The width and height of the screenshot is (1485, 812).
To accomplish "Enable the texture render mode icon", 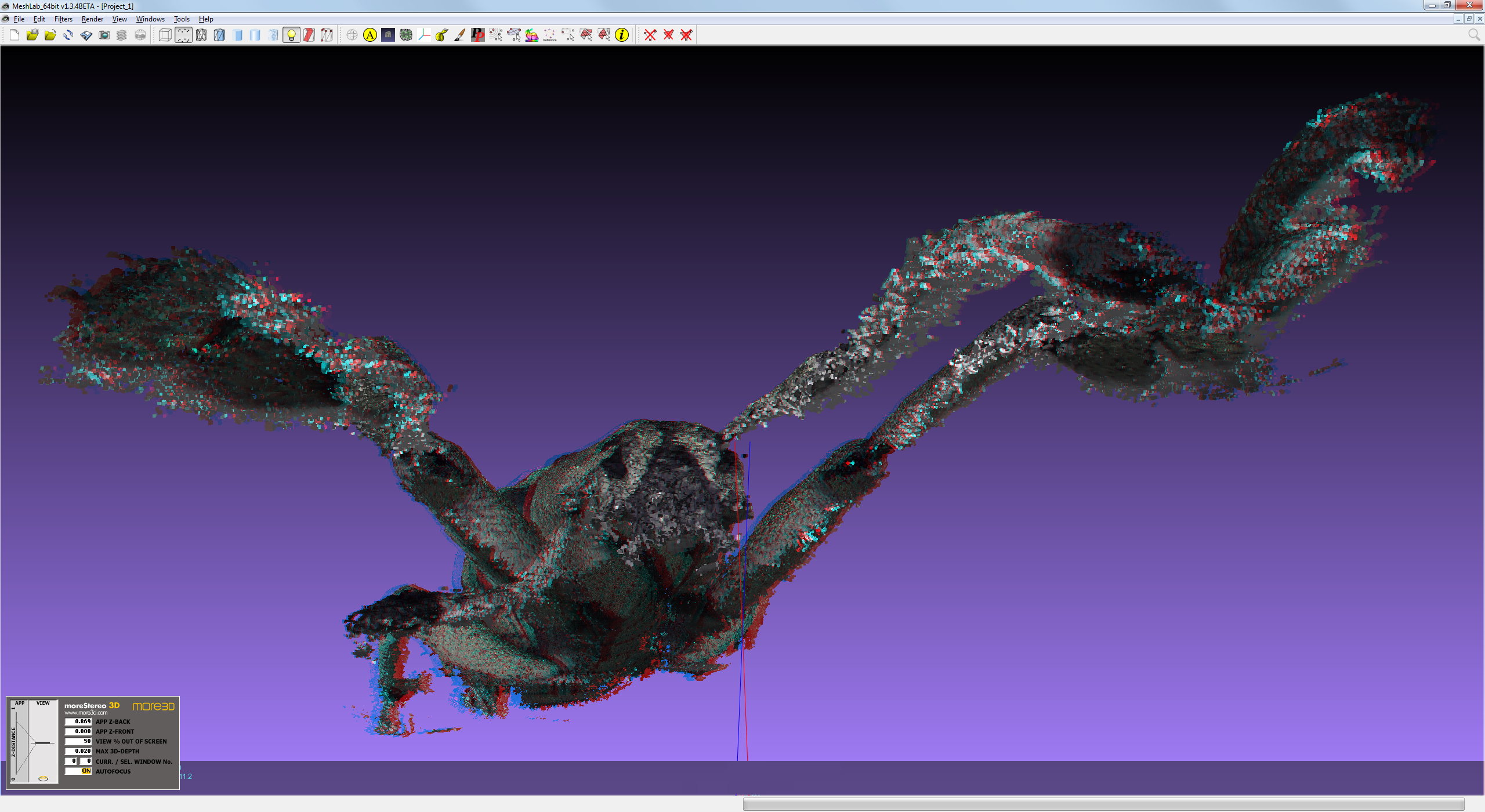I will pos(273,35).
